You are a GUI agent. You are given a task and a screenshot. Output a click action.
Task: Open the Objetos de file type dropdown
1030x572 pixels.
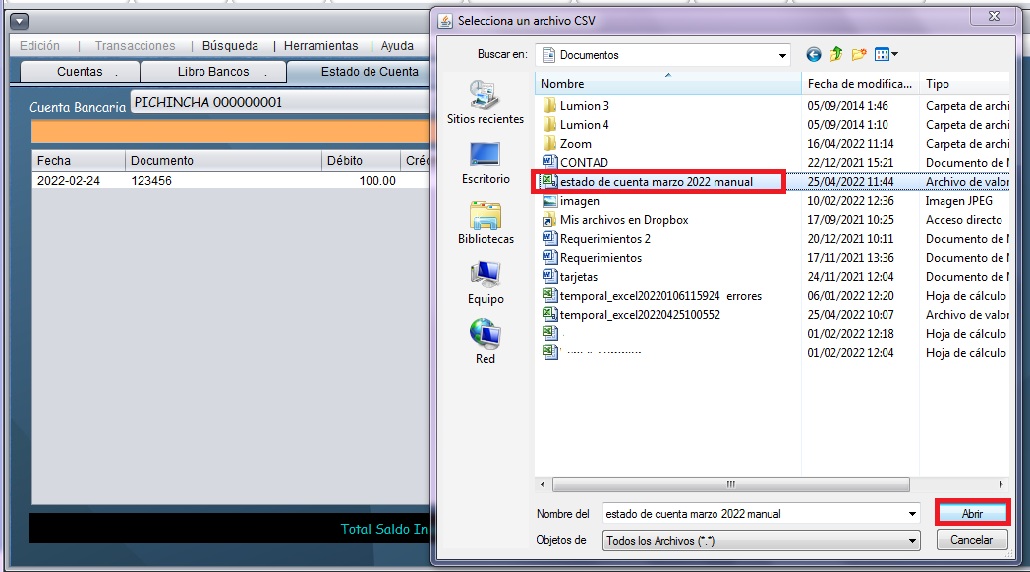tap(912, 541)
